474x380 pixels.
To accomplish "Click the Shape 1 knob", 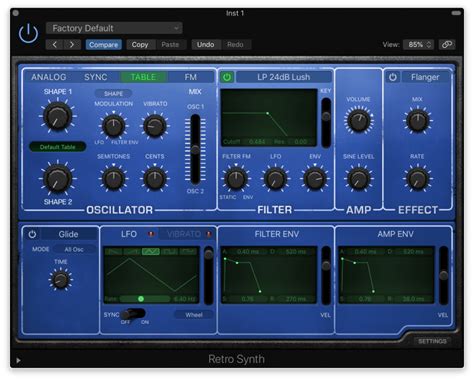I will tap(58, 116).
